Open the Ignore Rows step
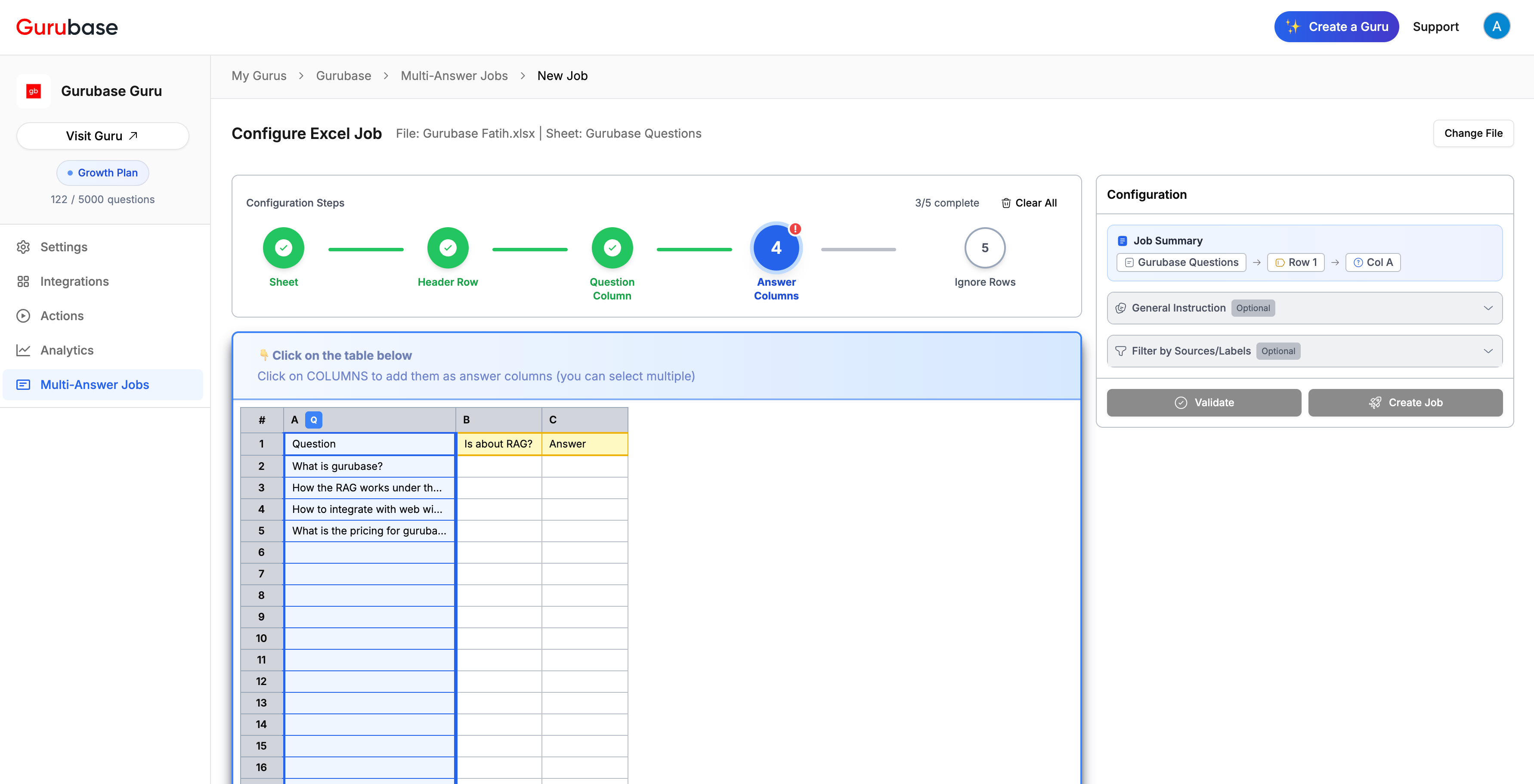The height and width of the screenshot is (784, 1534). coord(984,248)
